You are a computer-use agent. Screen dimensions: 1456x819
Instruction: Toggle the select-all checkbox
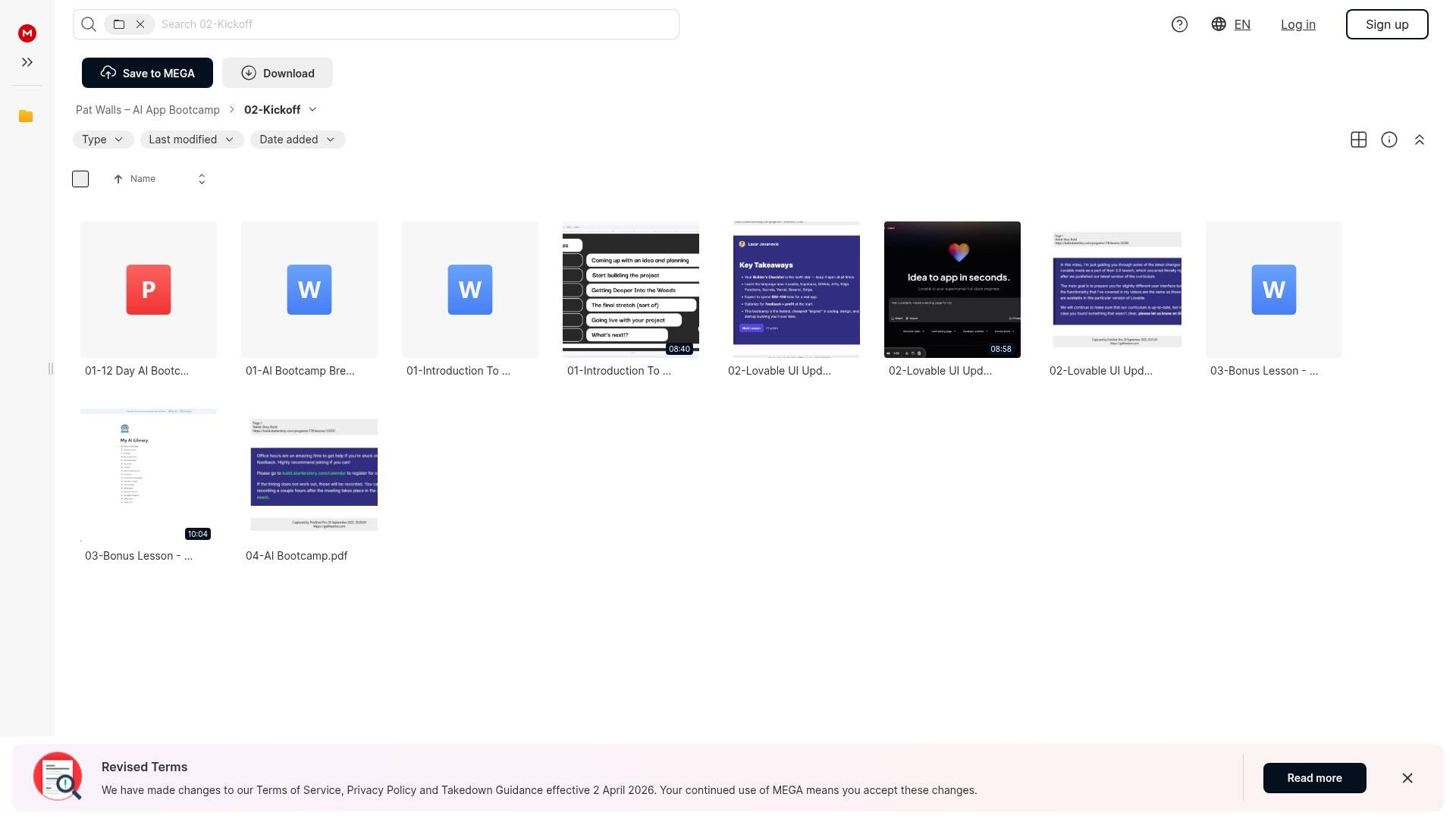tap(80, 179)
